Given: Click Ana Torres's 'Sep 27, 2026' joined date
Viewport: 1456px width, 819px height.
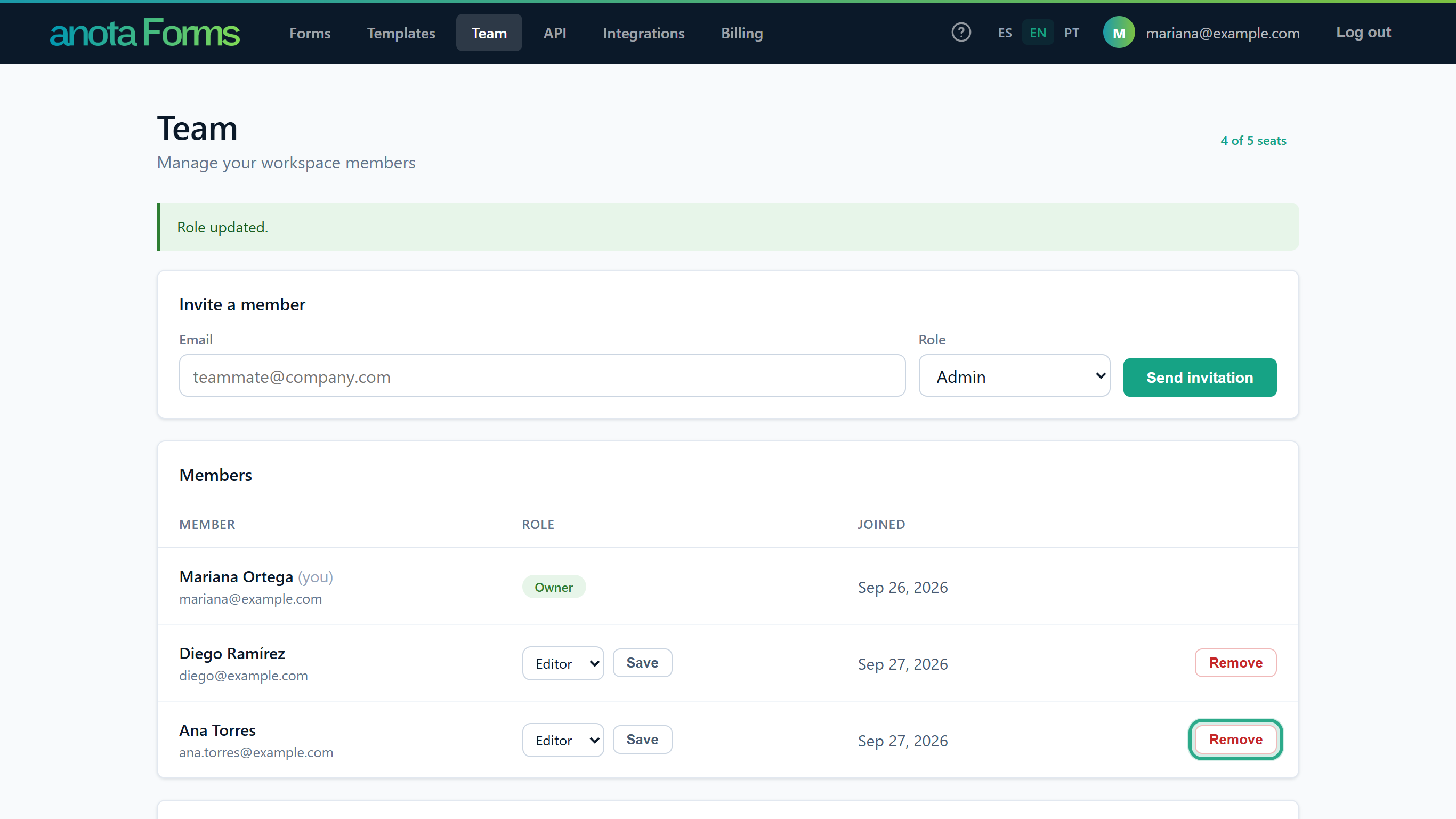Looking at the screenshot, I should pos(903,741).
